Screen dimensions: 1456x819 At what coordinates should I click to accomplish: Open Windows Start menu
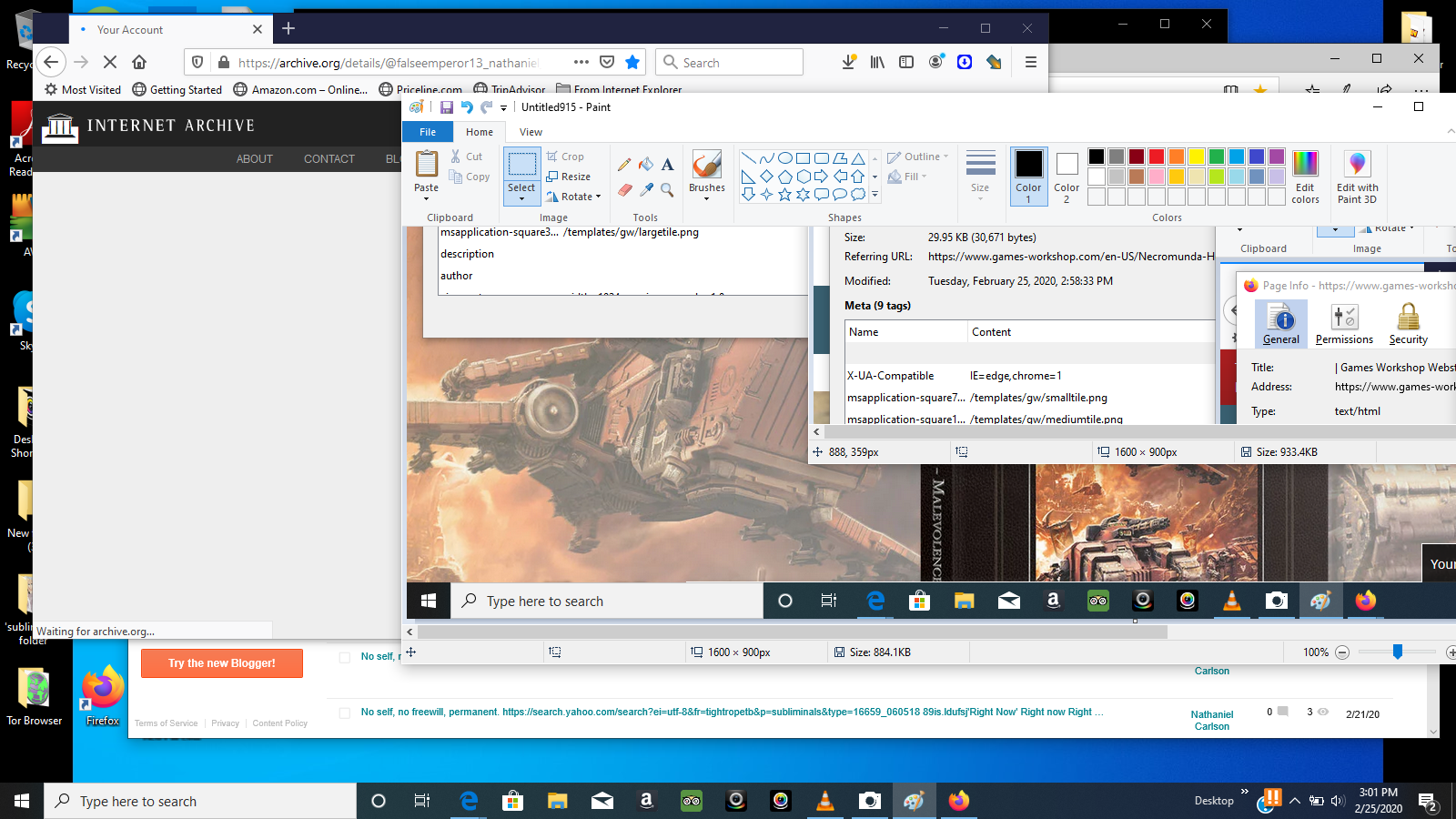[22, 801]
